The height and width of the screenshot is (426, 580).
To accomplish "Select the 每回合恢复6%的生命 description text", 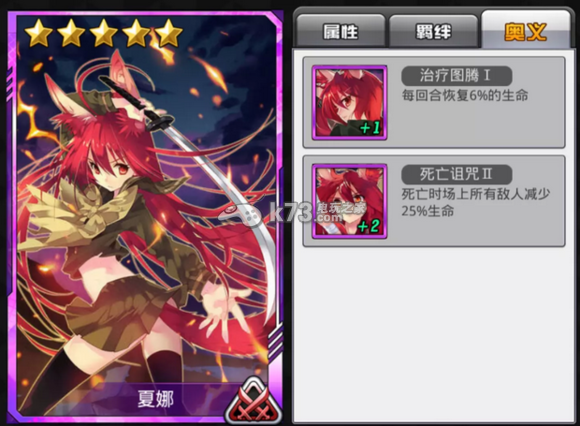I will (465, 96).
